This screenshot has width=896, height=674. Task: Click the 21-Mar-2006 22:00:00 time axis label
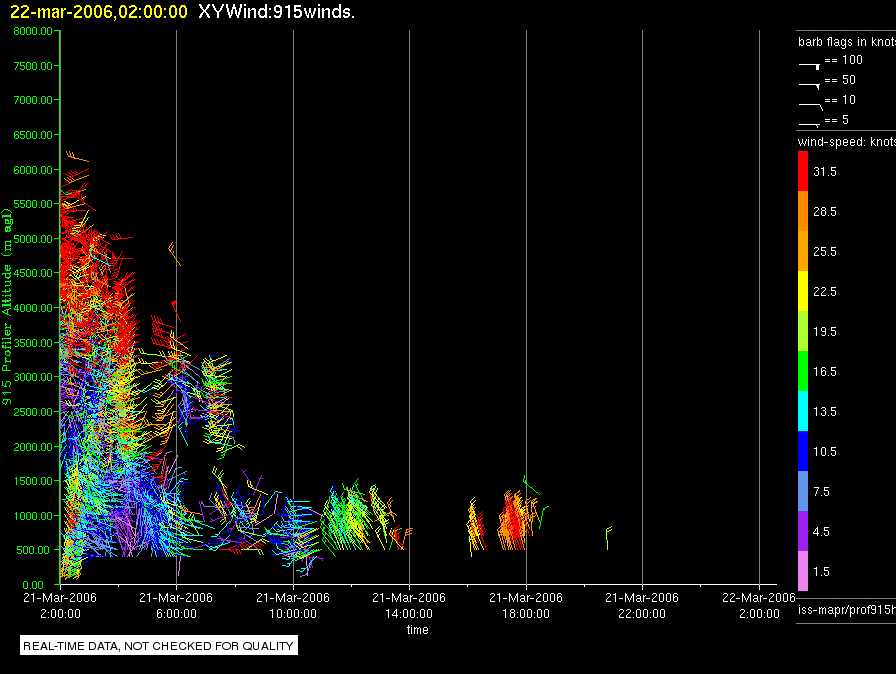[642, 605]
